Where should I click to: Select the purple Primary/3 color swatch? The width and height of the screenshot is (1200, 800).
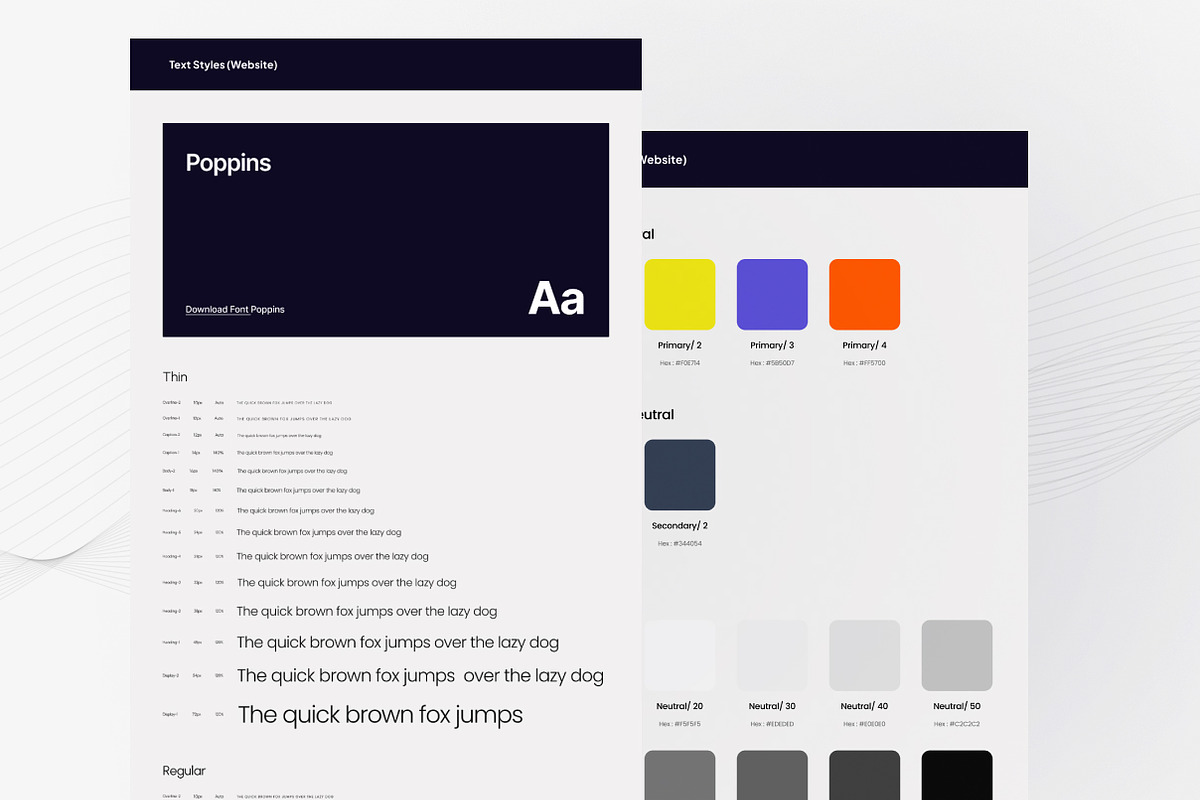[772, 294]
